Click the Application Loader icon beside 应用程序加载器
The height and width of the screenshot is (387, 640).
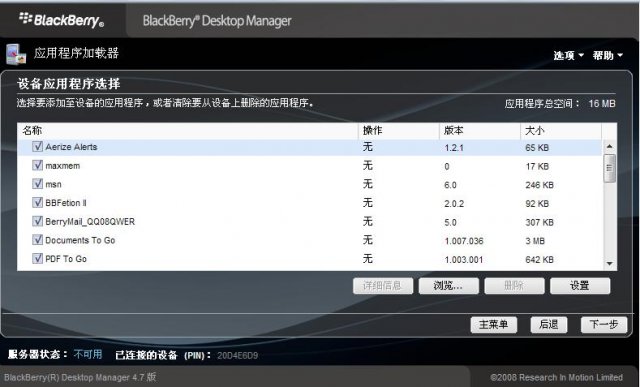pos(16,54)
